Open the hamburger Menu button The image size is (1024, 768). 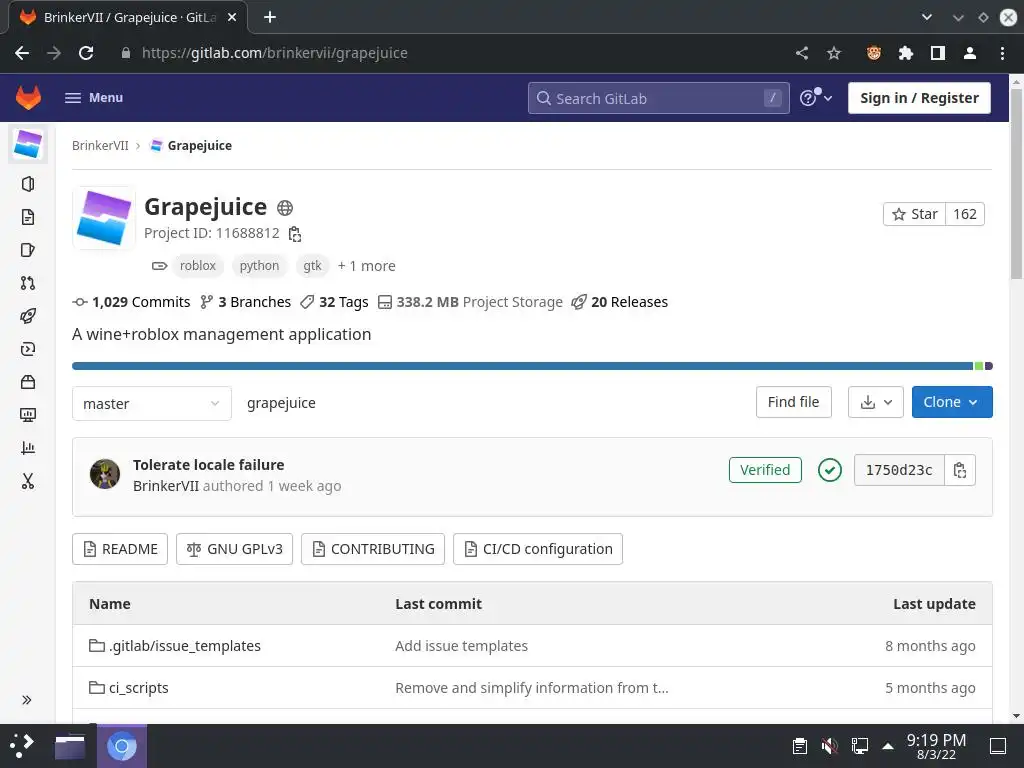click(x=94, y=98)
